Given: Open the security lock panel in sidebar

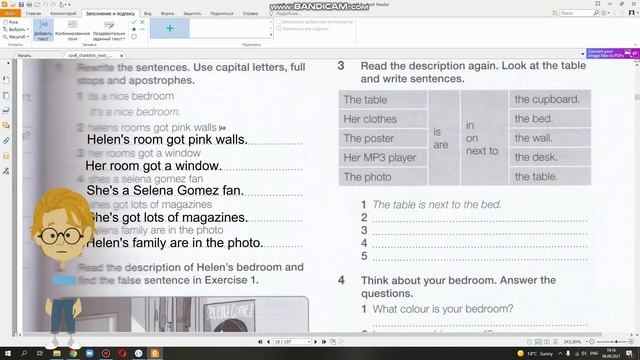Looking at the screenshot, I should (6, 156).
